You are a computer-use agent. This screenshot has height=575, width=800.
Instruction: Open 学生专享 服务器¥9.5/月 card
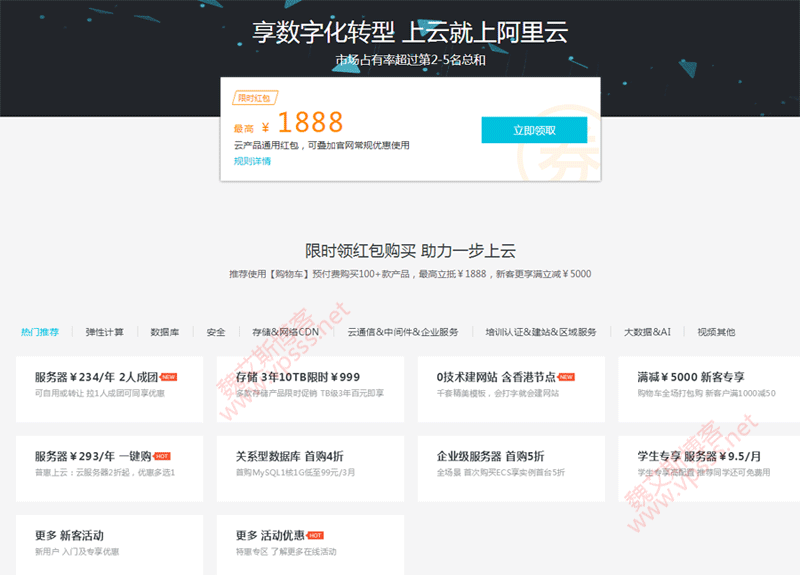[709, 468]
